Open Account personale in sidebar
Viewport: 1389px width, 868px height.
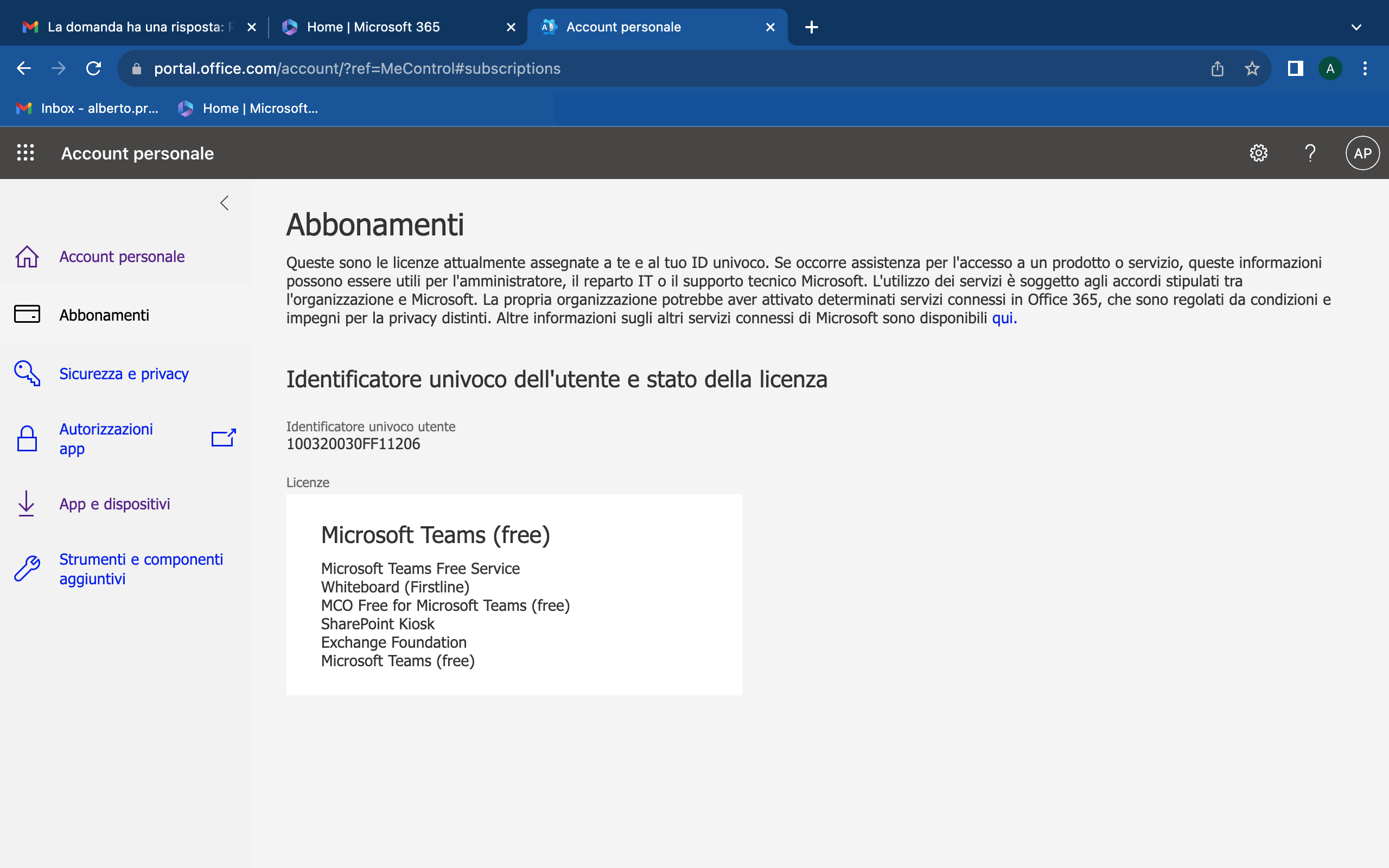122,257
